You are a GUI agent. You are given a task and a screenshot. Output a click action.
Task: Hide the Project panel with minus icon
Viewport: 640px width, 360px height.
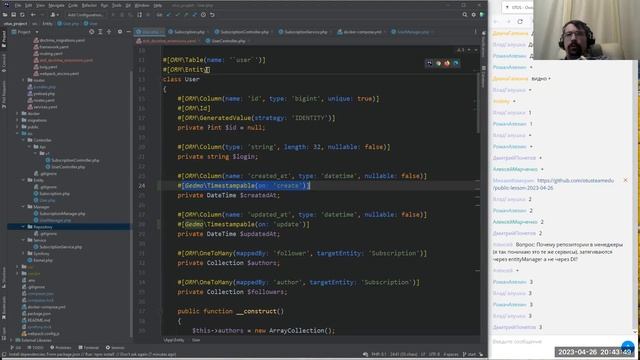128,32
